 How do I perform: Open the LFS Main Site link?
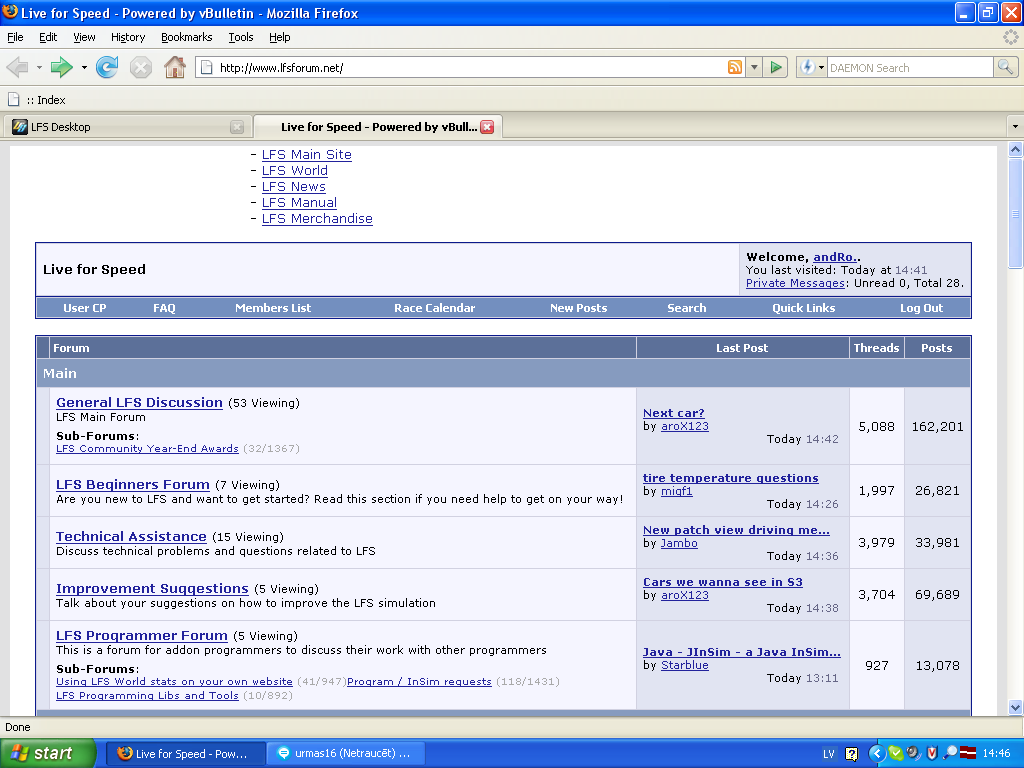pos(307,155)
